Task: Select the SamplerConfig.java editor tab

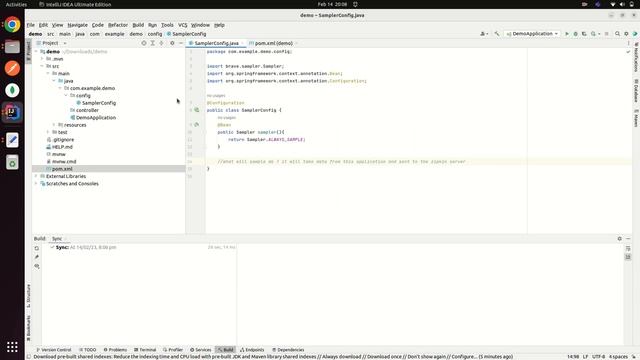Action: click(x=216, y=43)
